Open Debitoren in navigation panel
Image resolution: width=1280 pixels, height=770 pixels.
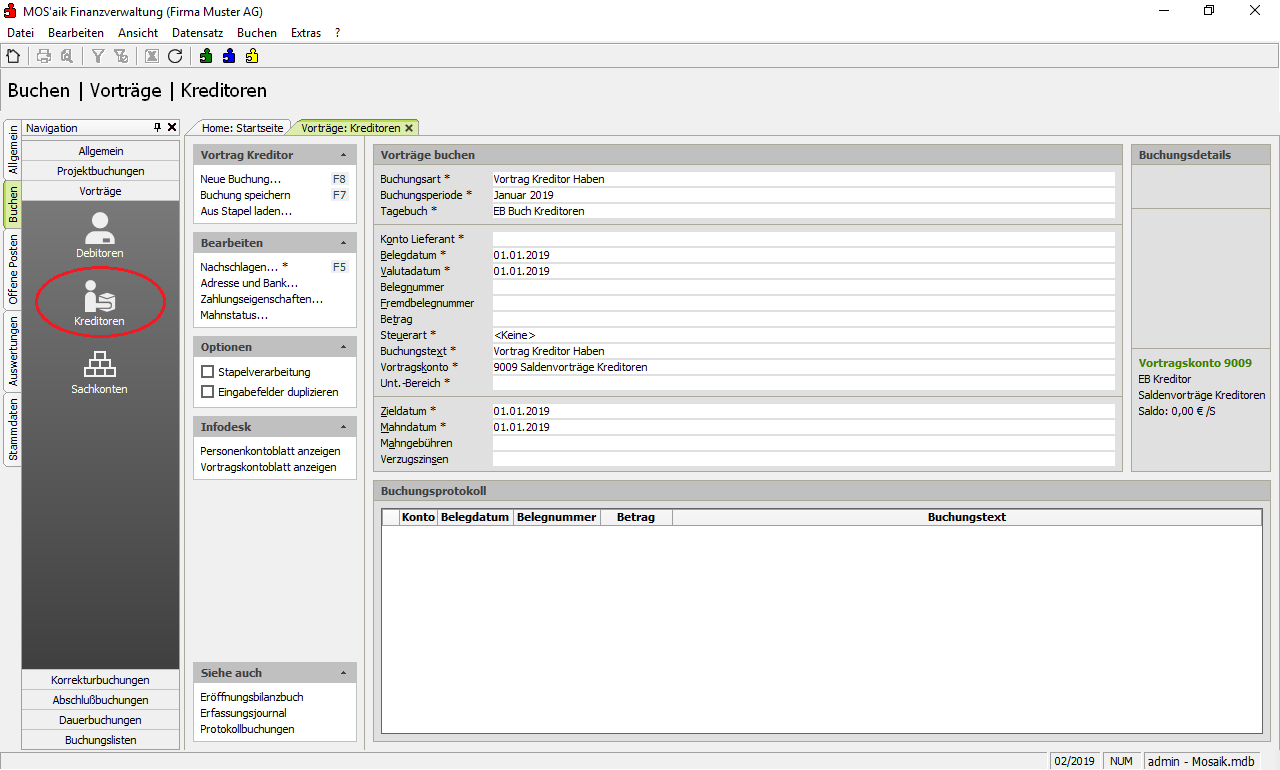tap(99, 236)
